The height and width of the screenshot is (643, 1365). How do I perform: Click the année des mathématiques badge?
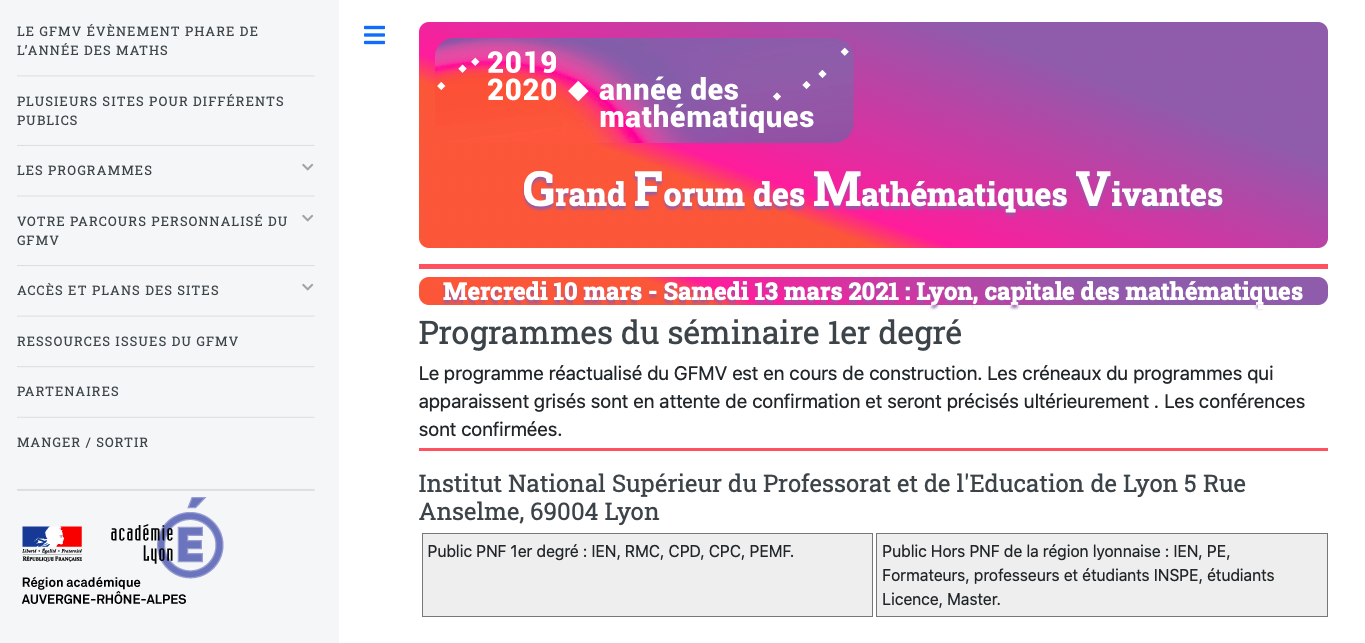[644, 90]
